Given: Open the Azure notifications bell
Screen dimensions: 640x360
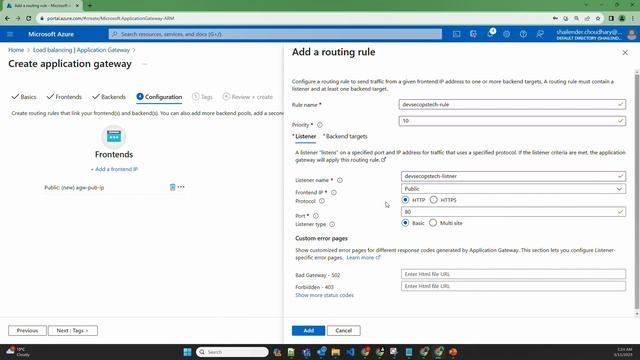Looking at the screenshot, I should tap(490, 34).
